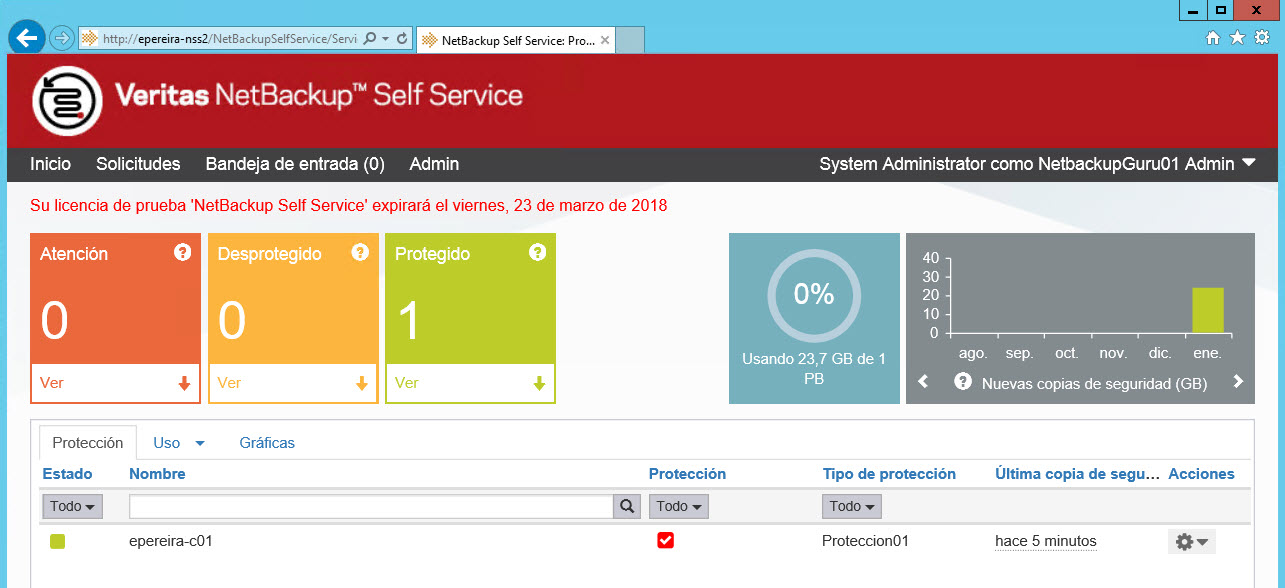Open the Admin menu
This screenshot has height=588, width=1285.
point(434,164)
